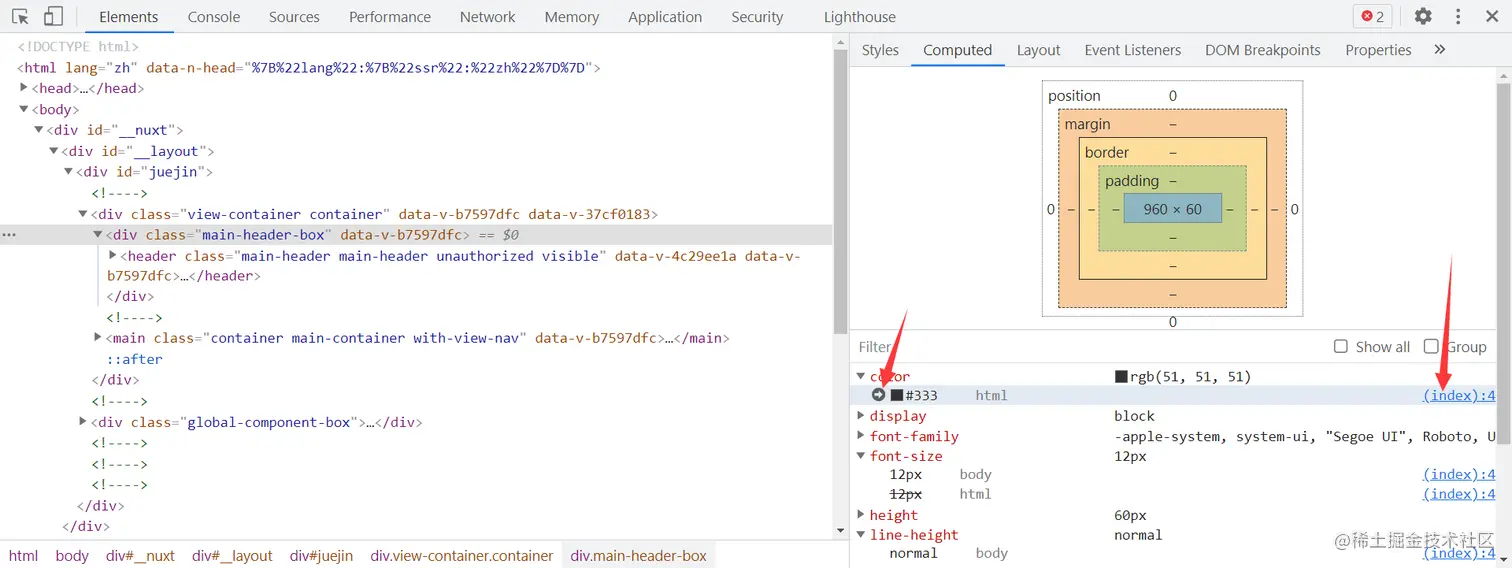
Task: Click the html breadcrumb
Action: [23, 556]
